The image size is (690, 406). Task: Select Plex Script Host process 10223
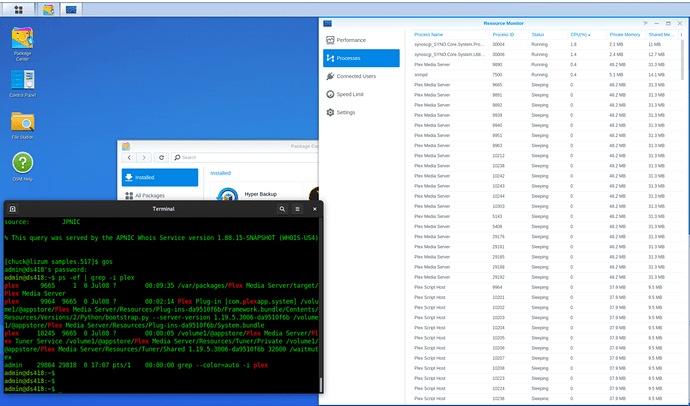546,378
